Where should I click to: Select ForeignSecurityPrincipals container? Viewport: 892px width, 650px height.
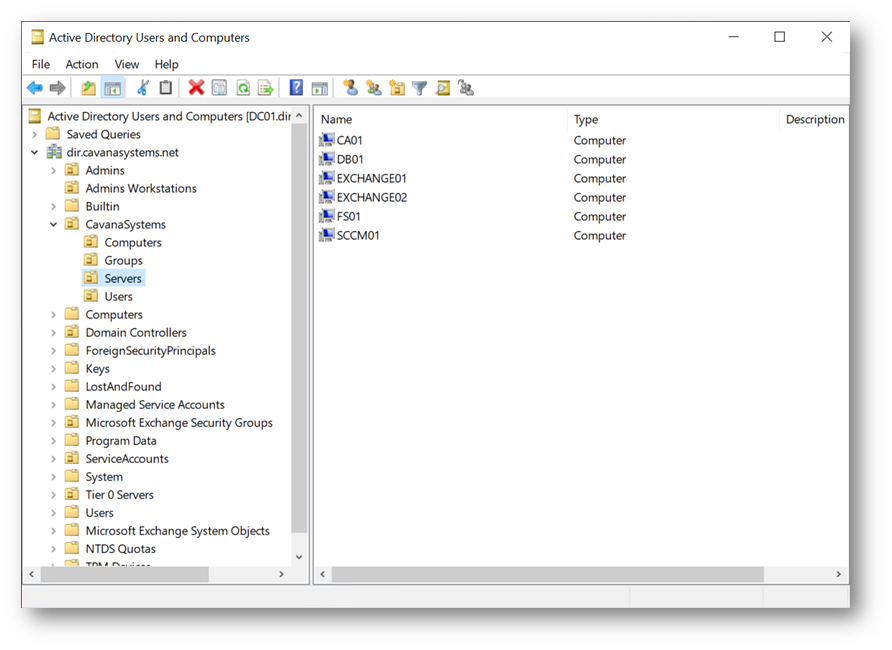coord(151,350)
